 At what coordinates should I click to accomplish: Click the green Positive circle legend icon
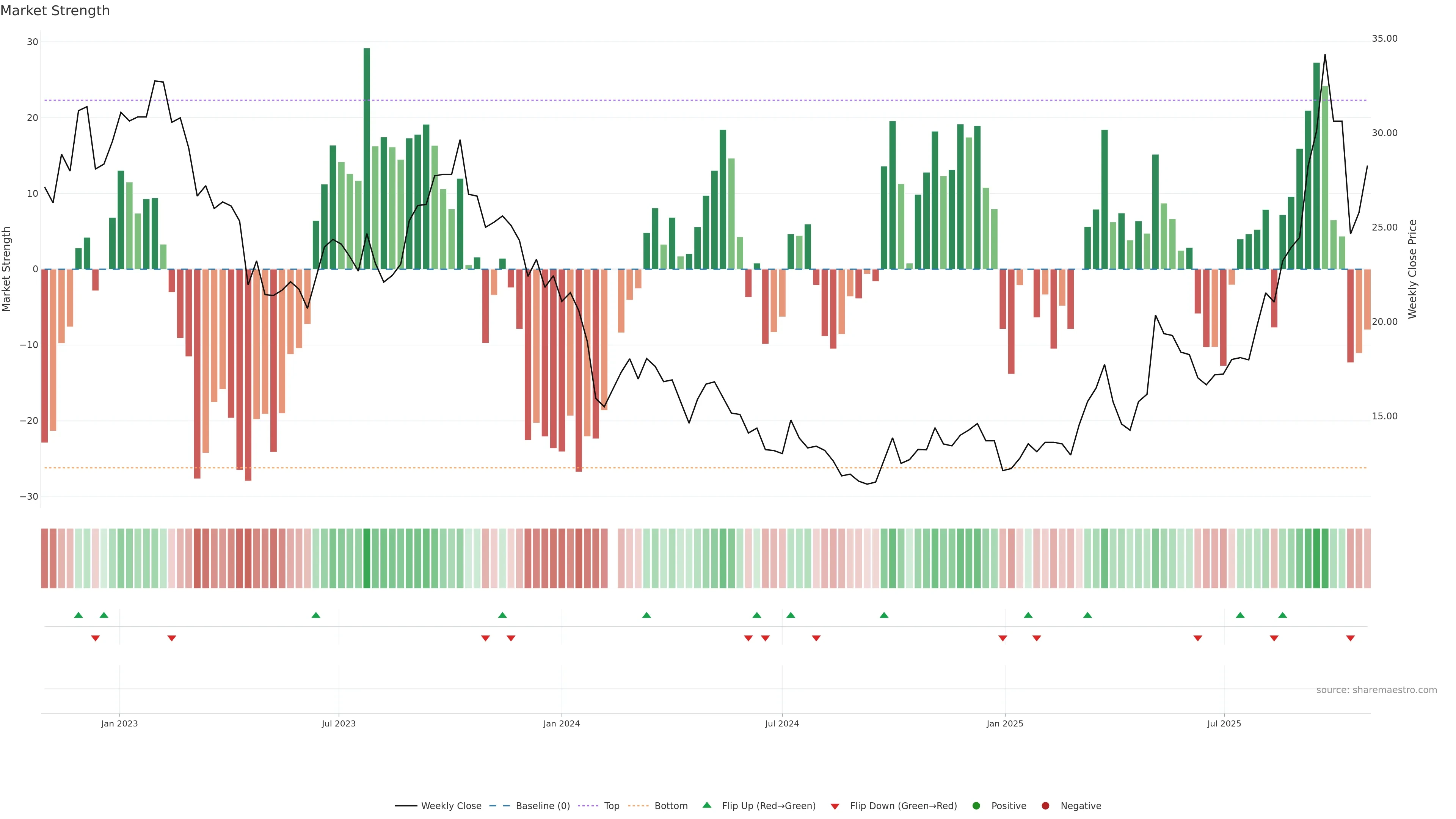click(976, 806)
